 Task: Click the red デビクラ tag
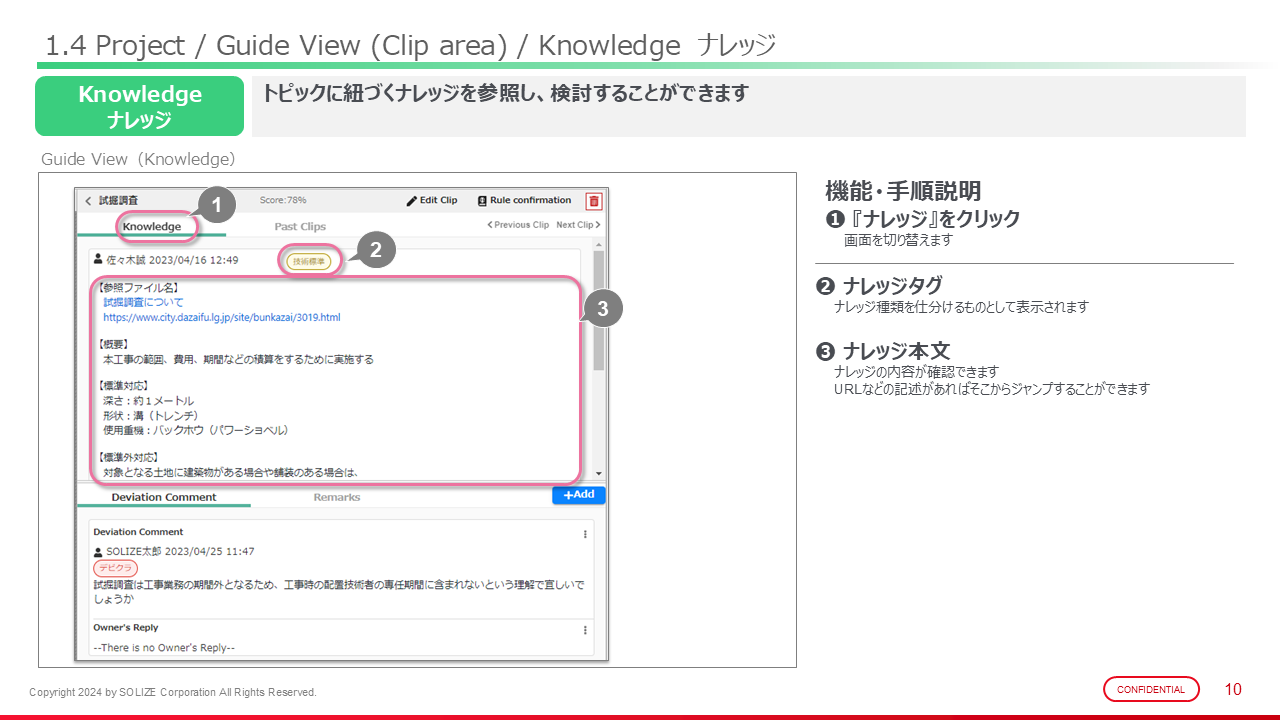click(x=115, y=568)
